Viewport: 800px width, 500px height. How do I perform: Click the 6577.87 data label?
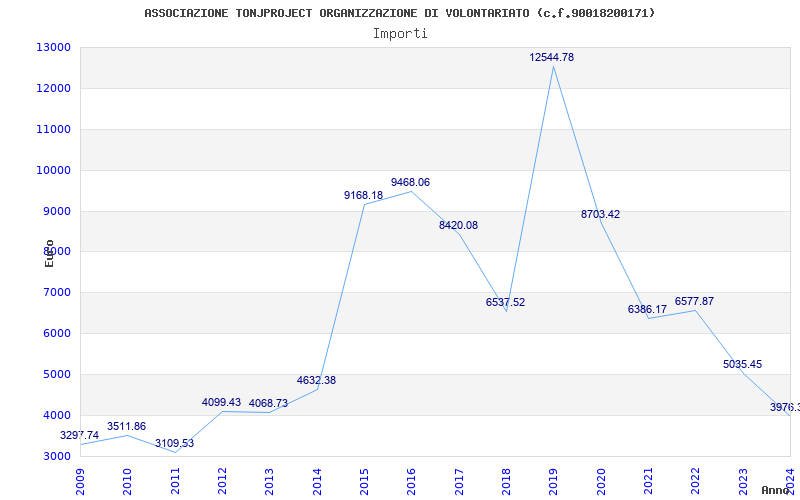click(694, 301)
